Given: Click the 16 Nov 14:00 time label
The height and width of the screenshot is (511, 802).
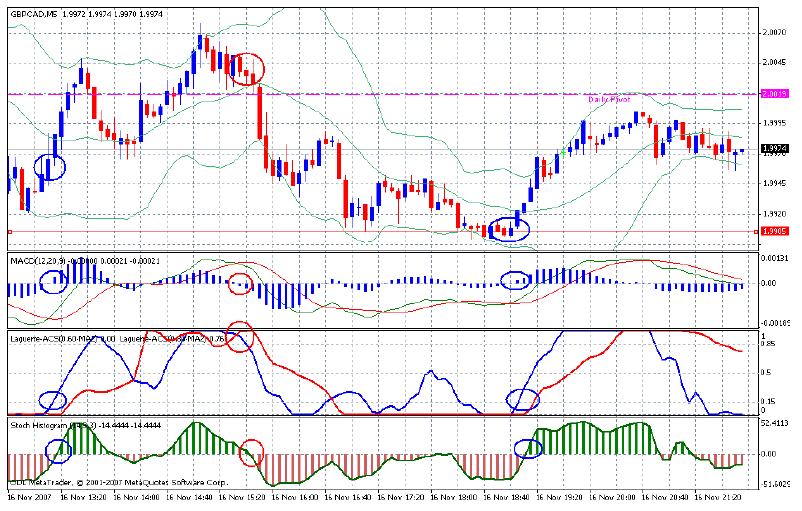Looking at the screenshot, I should [136, 497].
